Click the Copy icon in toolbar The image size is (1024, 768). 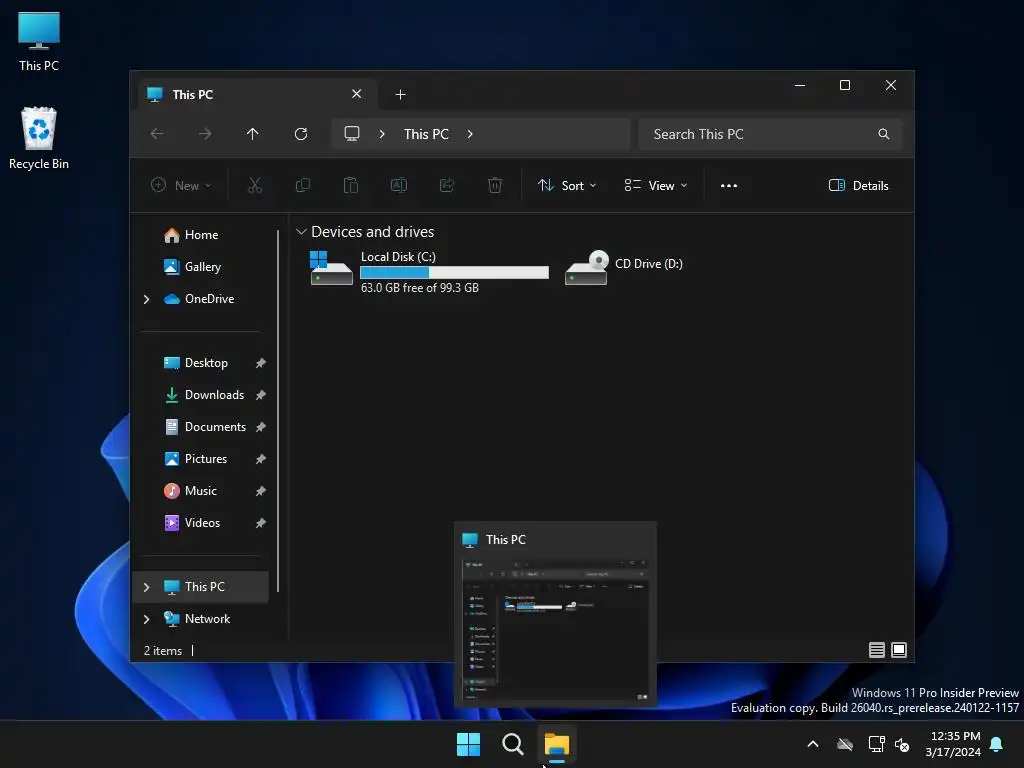click(x=303, y=185)
